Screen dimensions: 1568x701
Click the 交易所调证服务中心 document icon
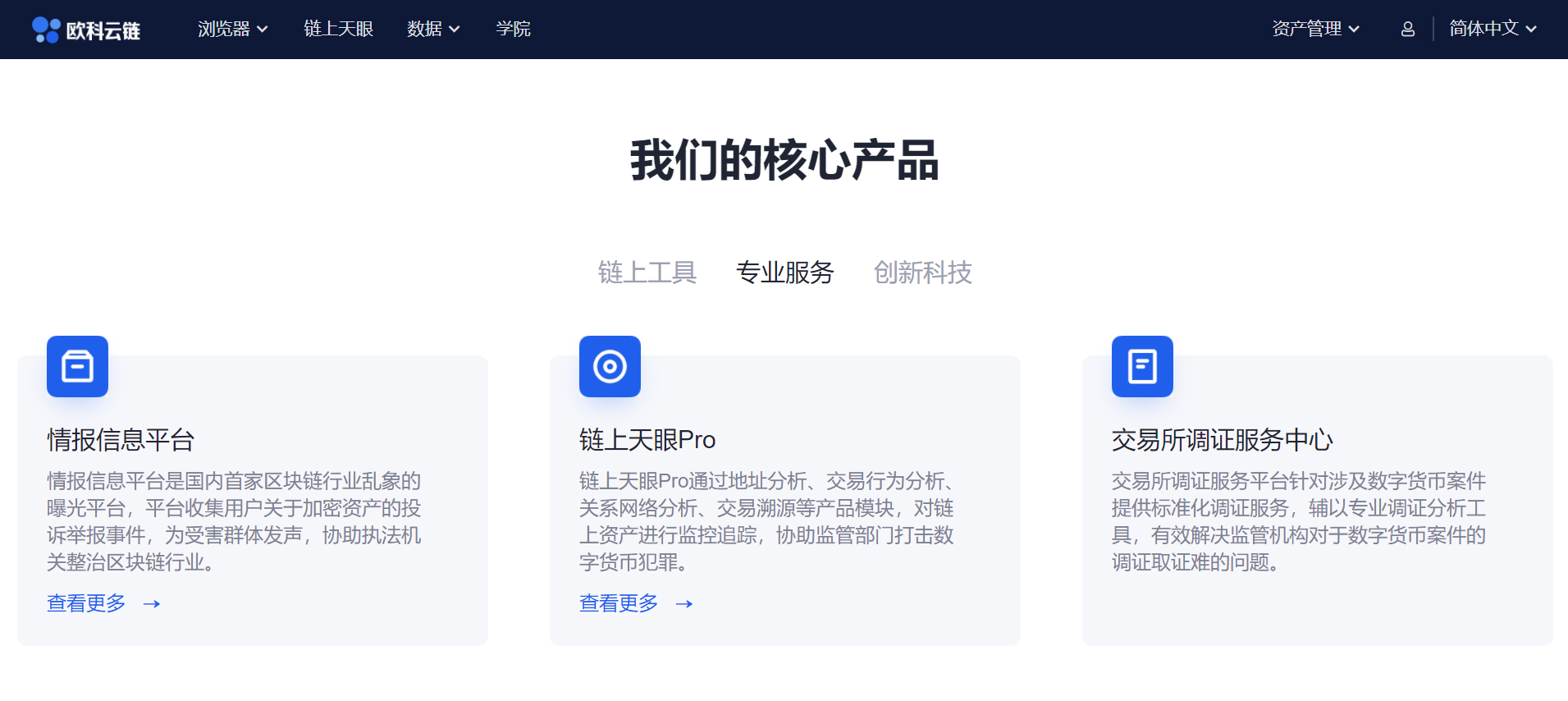pos(1142,366)
